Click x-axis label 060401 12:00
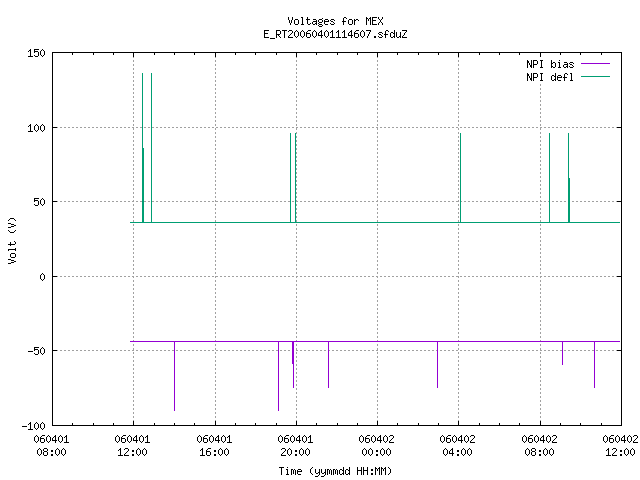Image resolution: width=640 pixels, height=480 pixels. [132, 446]
